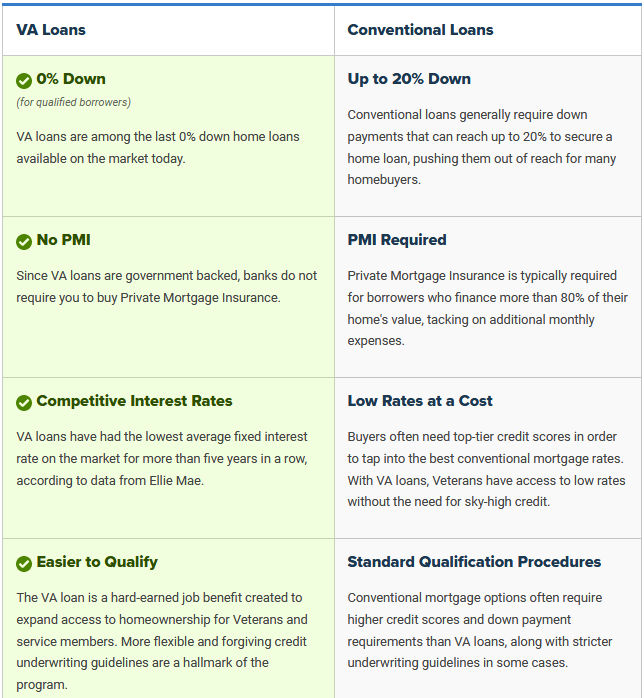Click the paragraph about stricter underwriting guidelines
Screen dimensions: 644x698
[480, 630]
